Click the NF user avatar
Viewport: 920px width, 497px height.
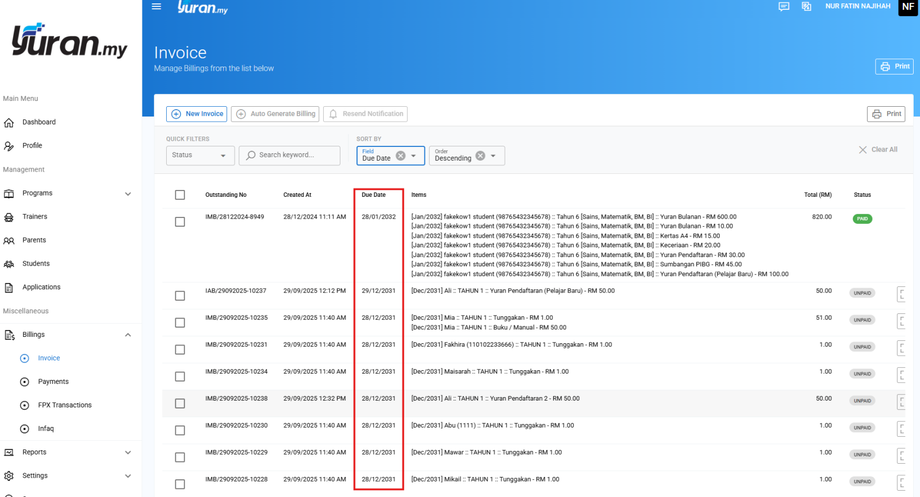pyautogui.click(x=908, y=8)
